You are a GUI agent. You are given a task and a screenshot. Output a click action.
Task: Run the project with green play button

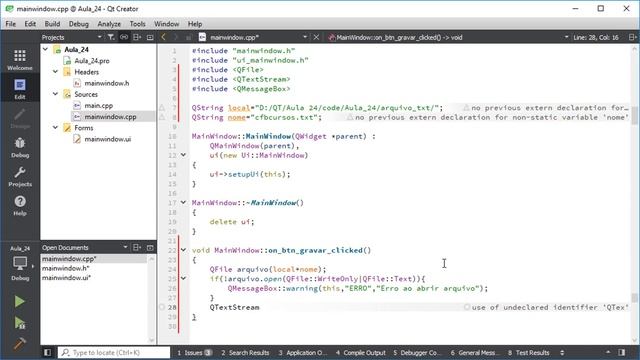[x=20, y=301]
